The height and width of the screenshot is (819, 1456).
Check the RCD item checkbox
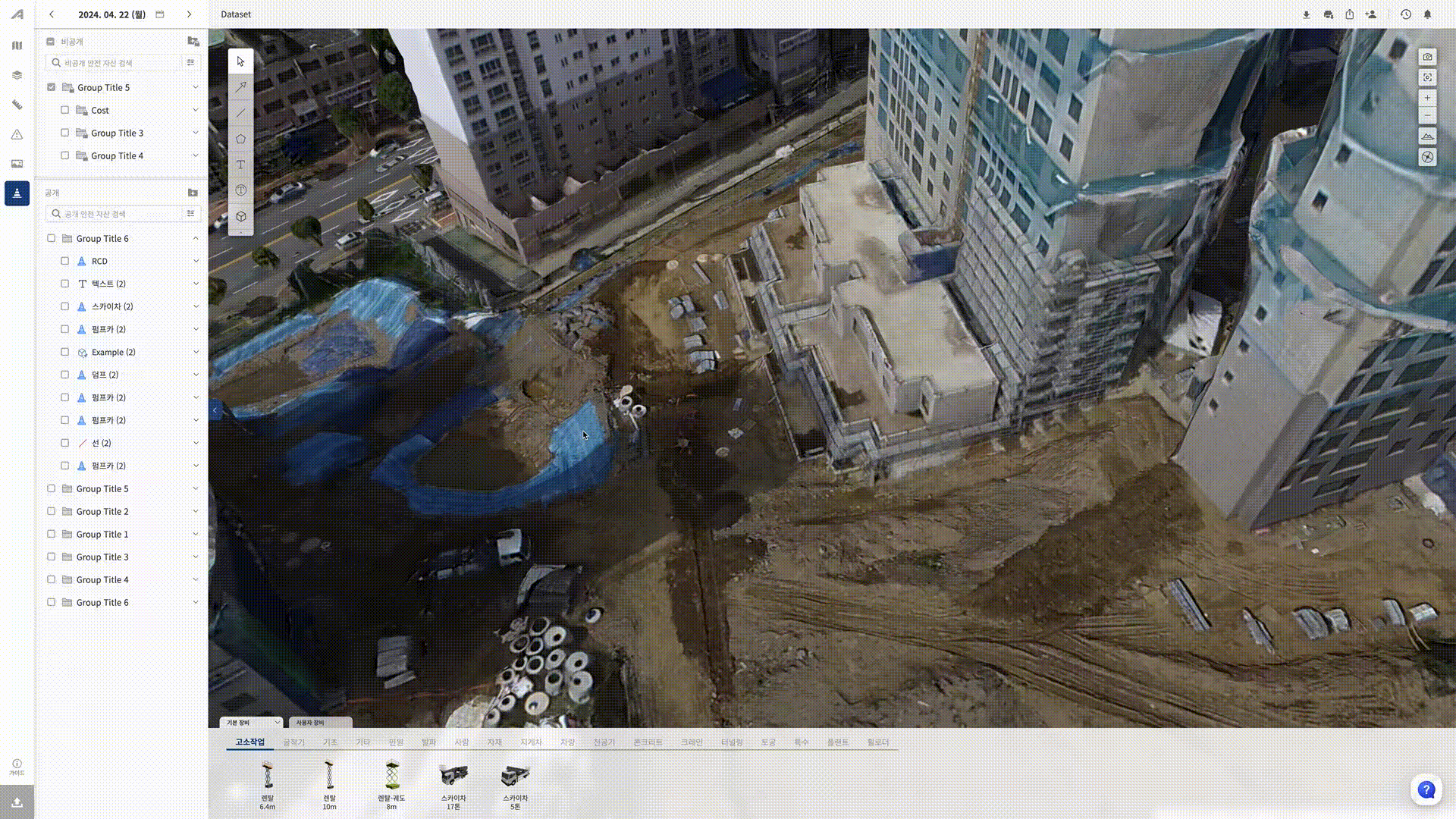65,261
